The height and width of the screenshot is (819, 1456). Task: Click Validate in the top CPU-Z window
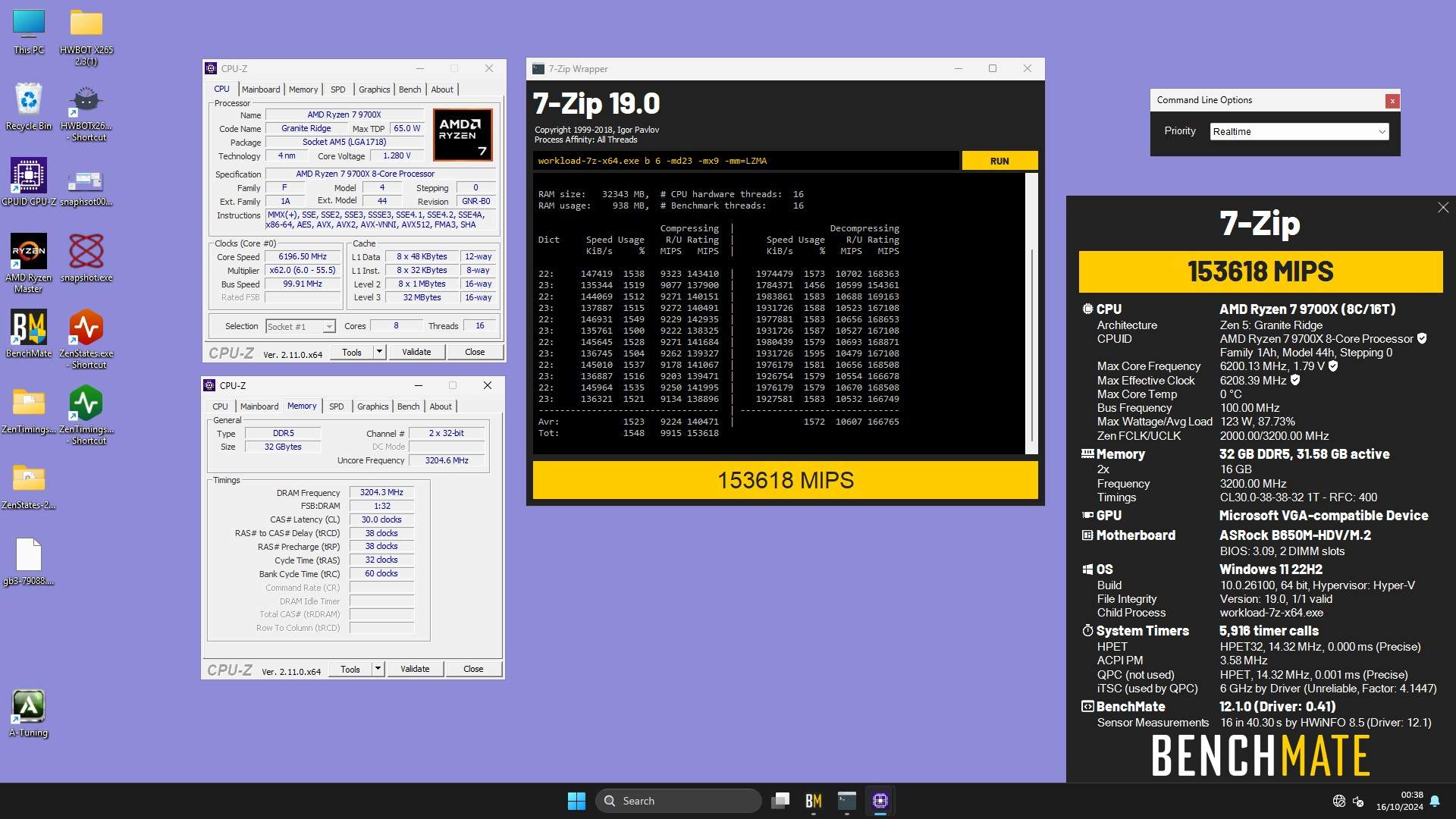click(416, 352)
